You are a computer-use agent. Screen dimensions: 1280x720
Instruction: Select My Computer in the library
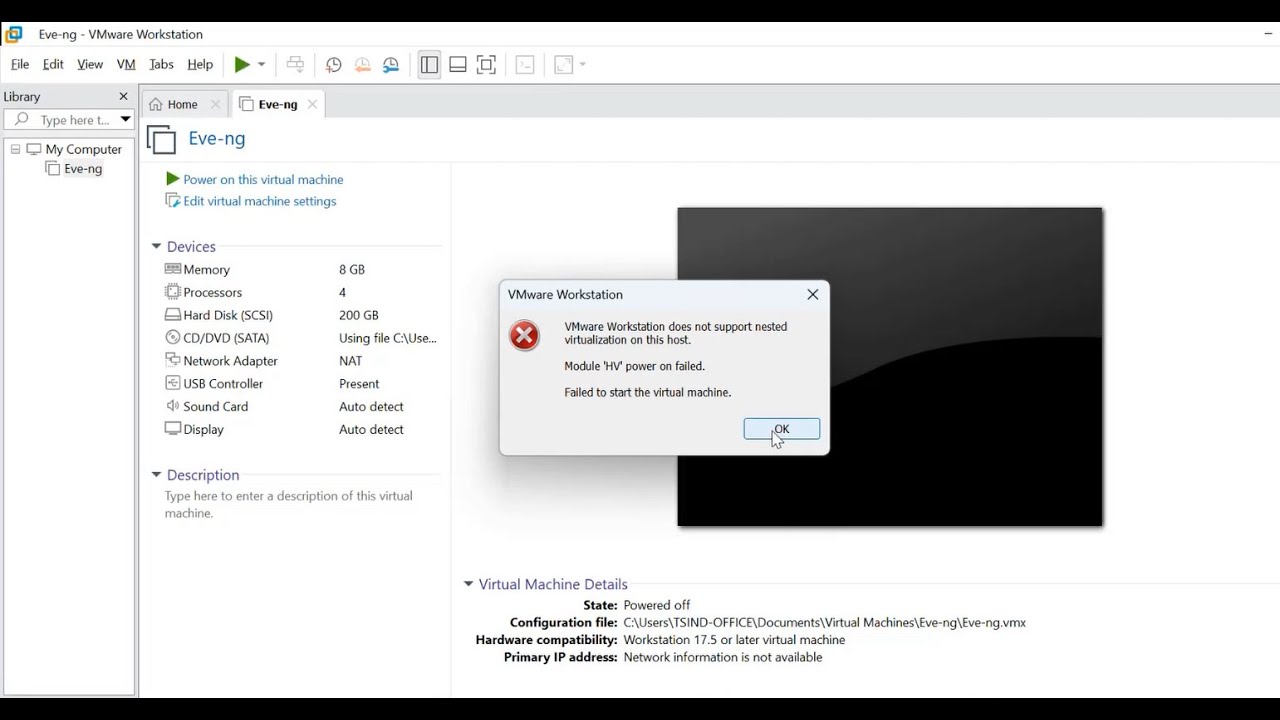83,149
